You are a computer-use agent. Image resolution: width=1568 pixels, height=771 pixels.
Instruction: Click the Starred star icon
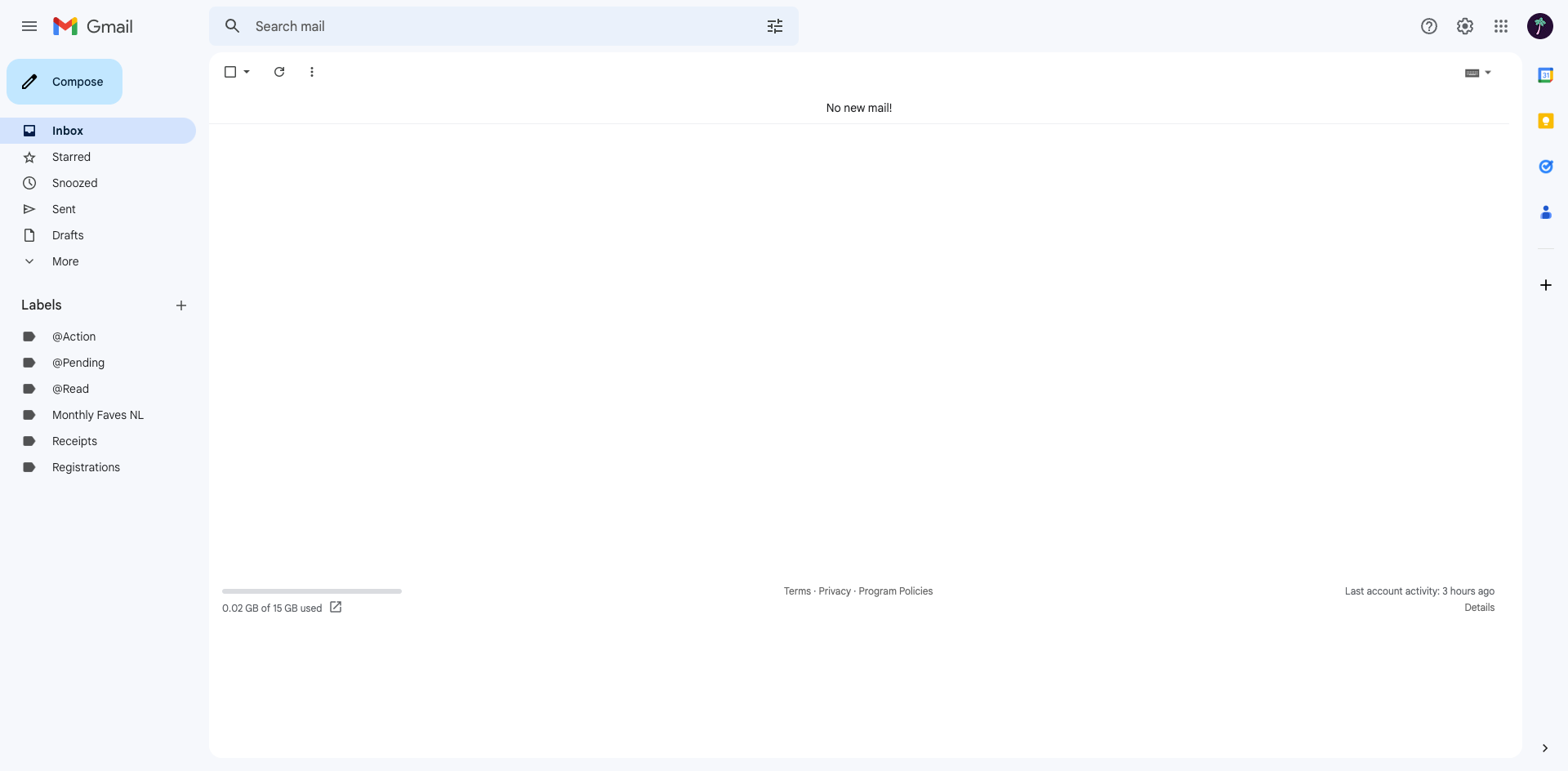(29, 157)
